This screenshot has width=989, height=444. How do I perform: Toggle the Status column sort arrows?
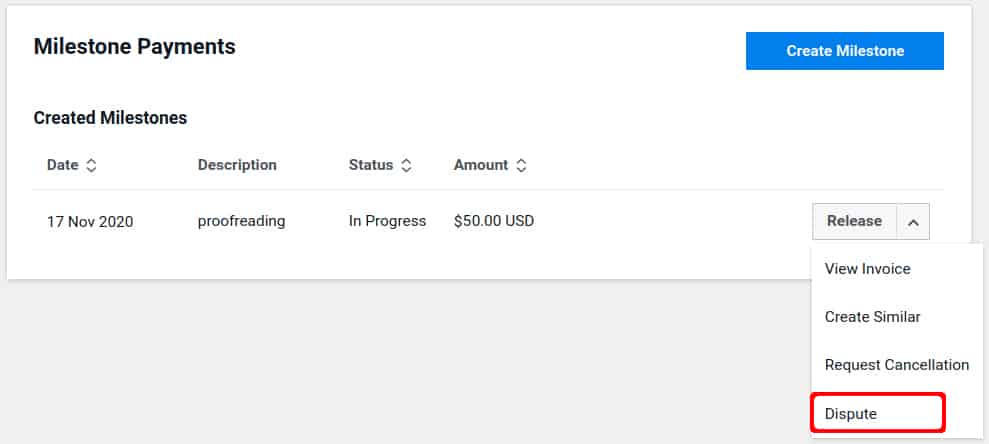coord(407,166)
